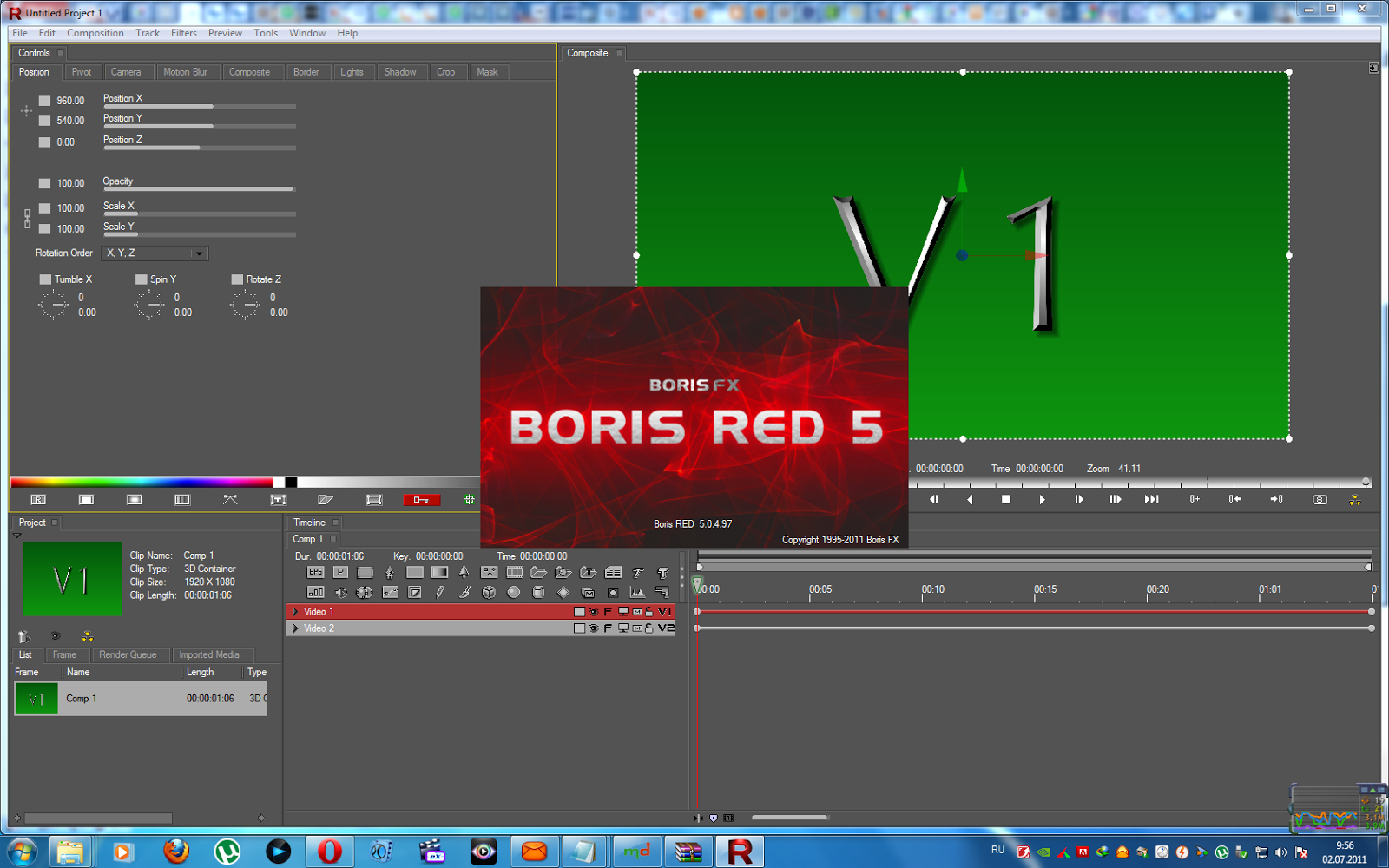This screenshot has height=868, width=1389.
Task: Toggle the lock on Video 1 track
Action: click(x=649, y=612)
